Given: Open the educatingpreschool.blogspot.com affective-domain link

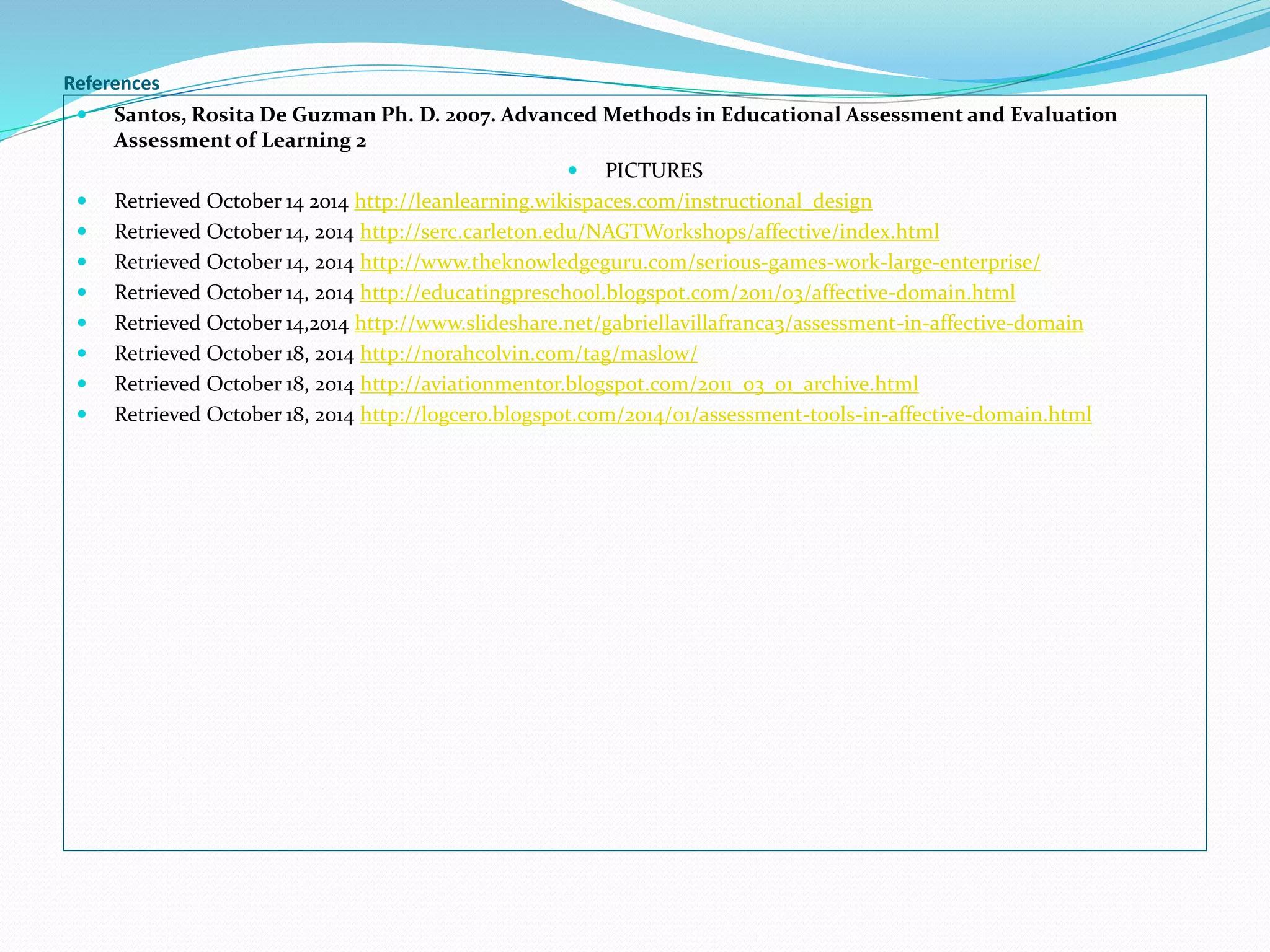Looking at the screenshot, I should [x=687, y=293].
